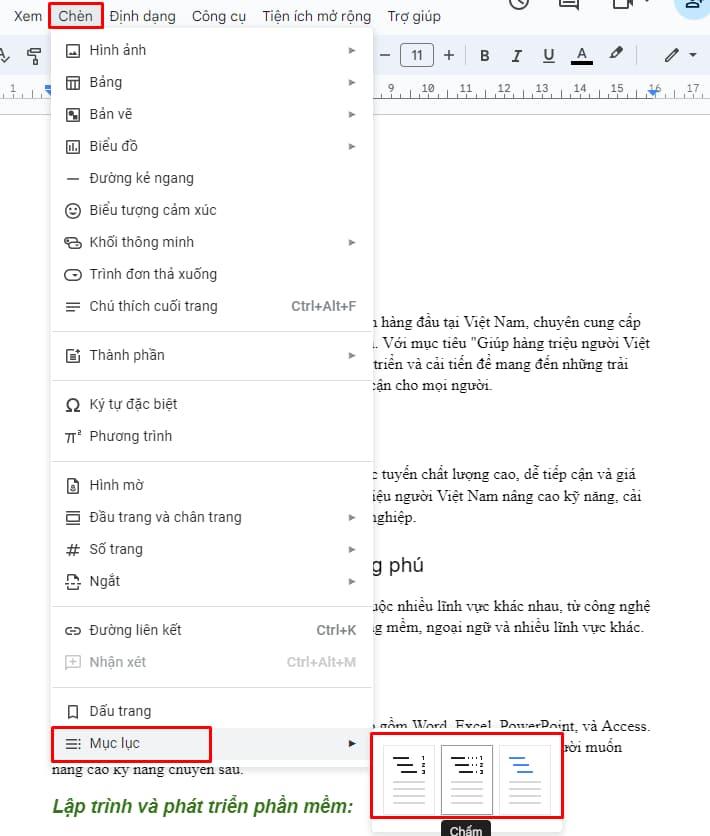Image resolution: width=710 pixels, height=836 pixels.
Task: Open the highlight color tool
Action: point(616,54)
